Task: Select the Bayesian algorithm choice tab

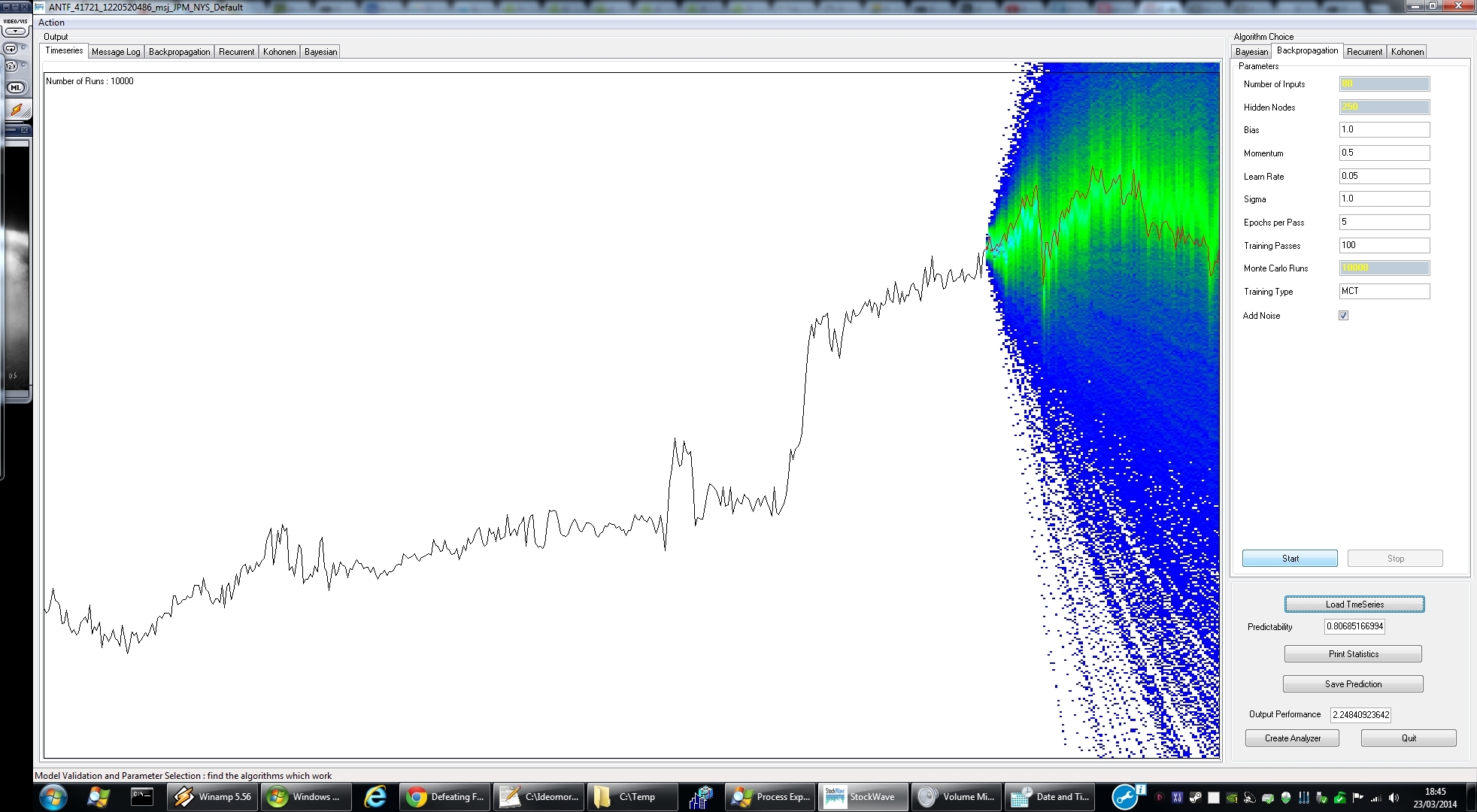Action: tap(1251, 52)
